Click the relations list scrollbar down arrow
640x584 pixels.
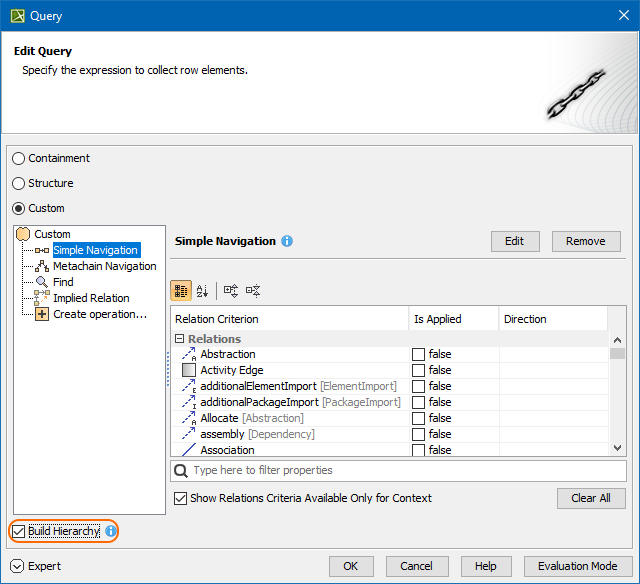pyautogui.click(x=618, y=449)
